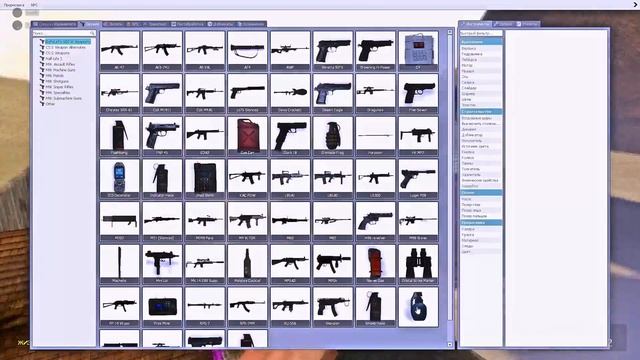Select the Harpoon weapon
Viewport: 640px width, 360px height.
376,136
